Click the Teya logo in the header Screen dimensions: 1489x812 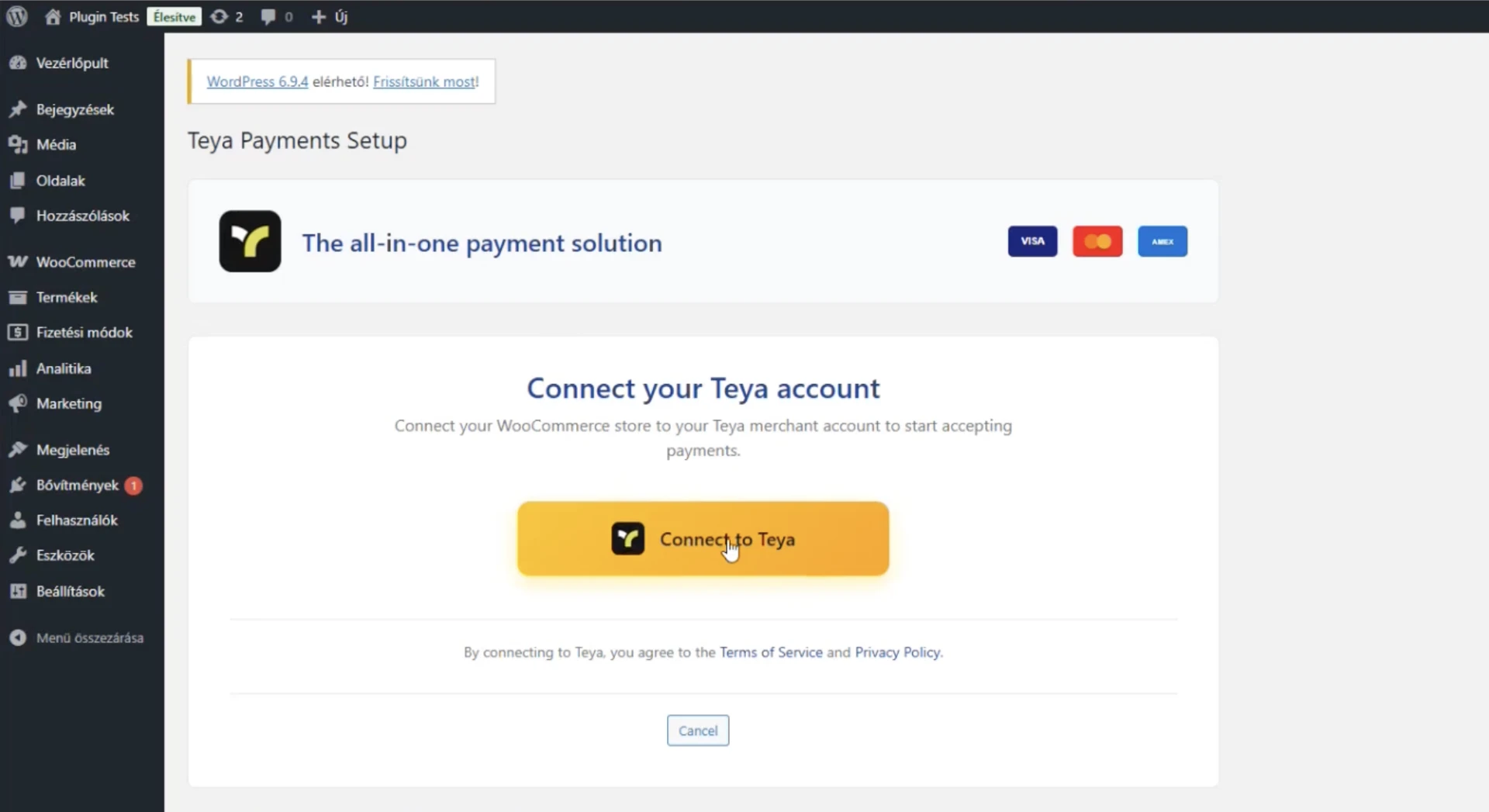click(x=250, y=241)
